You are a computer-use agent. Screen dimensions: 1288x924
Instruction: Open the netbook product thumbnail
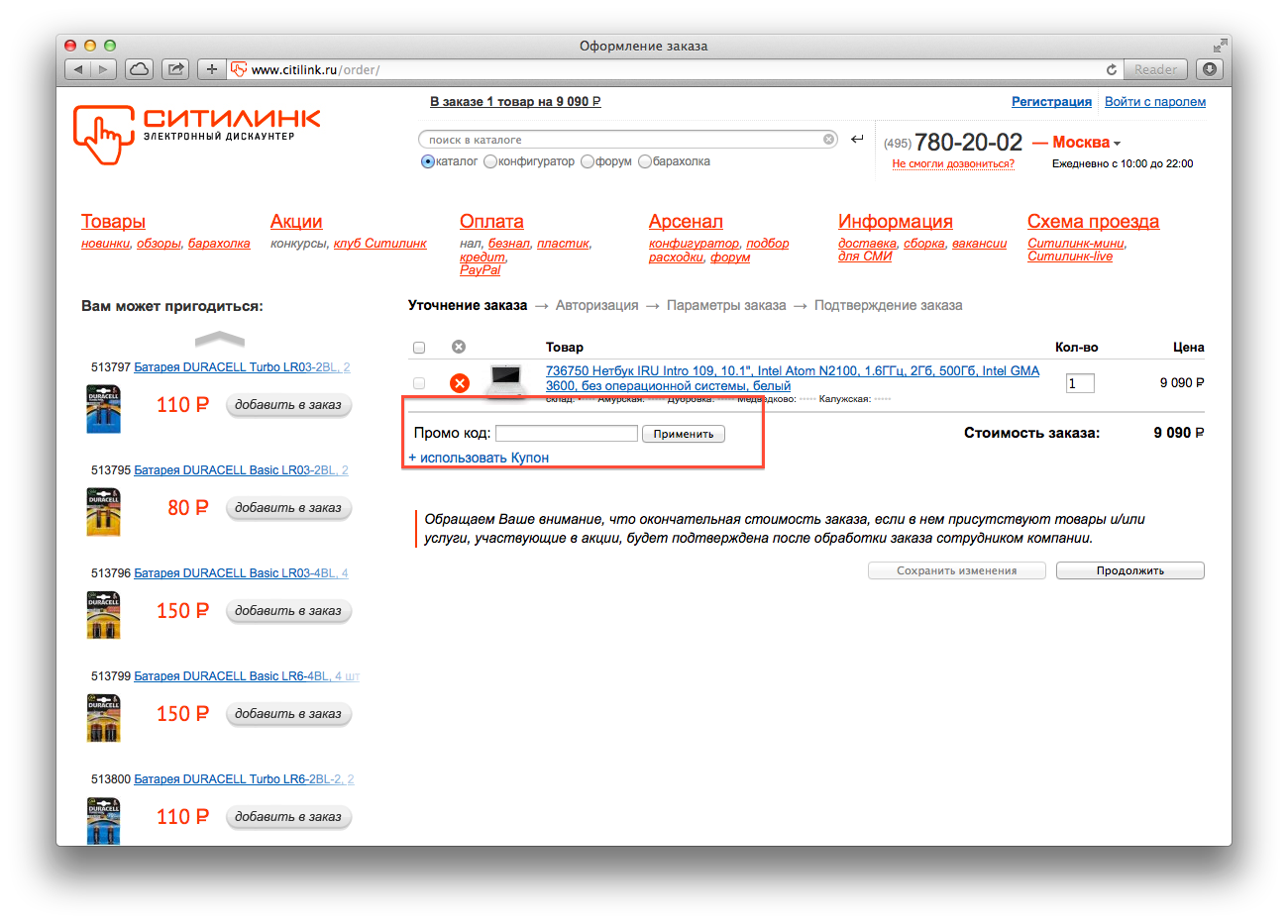click(x=506, y=381)
